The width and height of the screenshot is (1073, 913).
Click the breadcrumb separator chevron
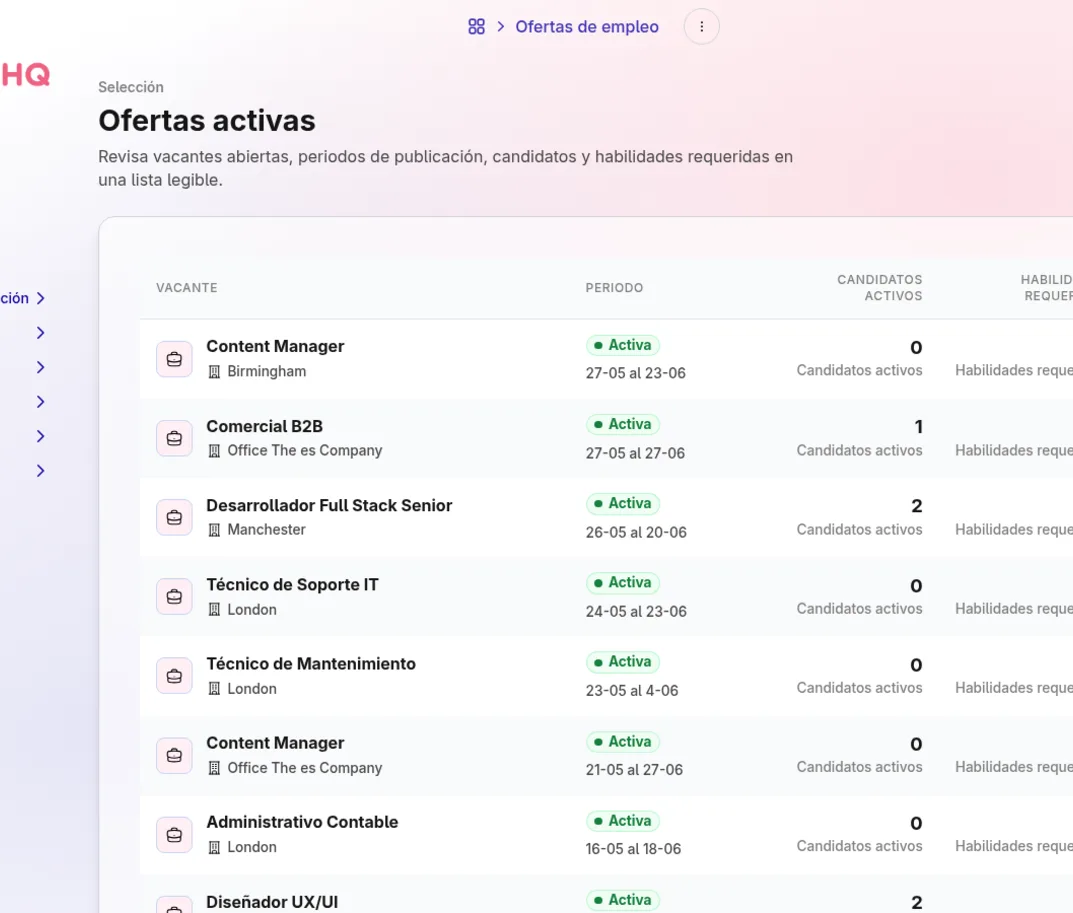[501, 27]
